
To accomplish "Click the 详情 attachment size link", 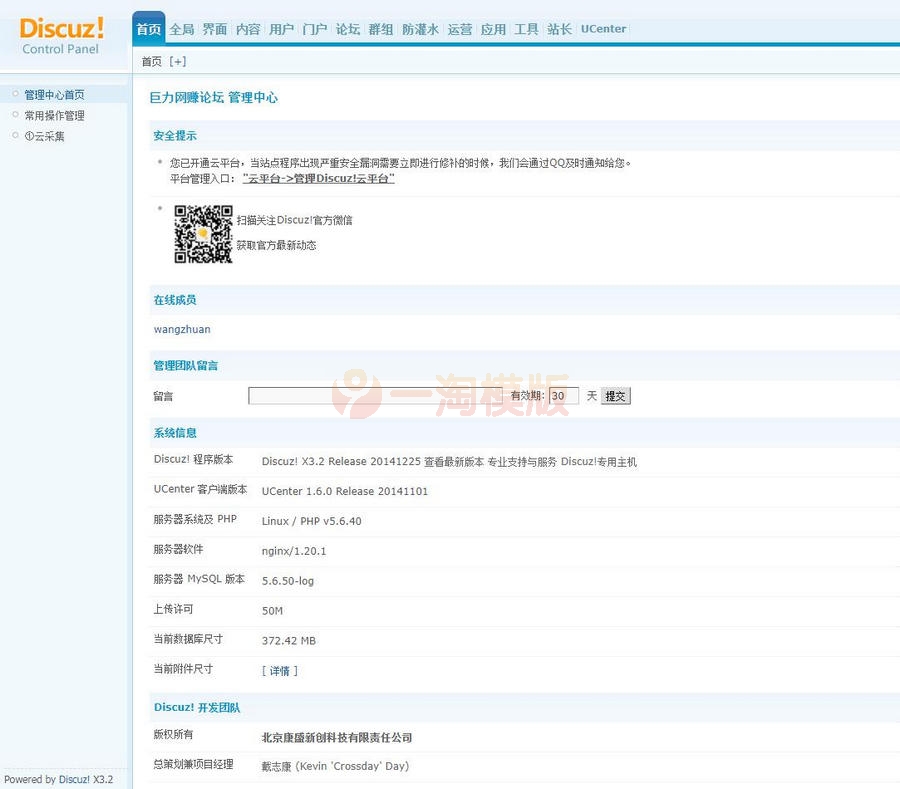I will [280, 670].
